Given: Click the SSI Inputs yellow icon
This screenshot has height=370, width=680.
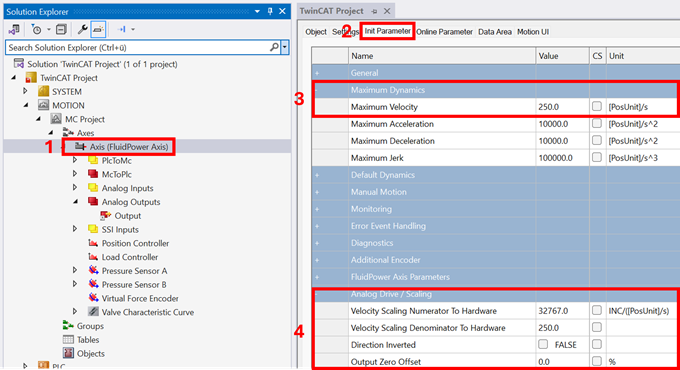Looking at the screenshot, I should point(93,229).
